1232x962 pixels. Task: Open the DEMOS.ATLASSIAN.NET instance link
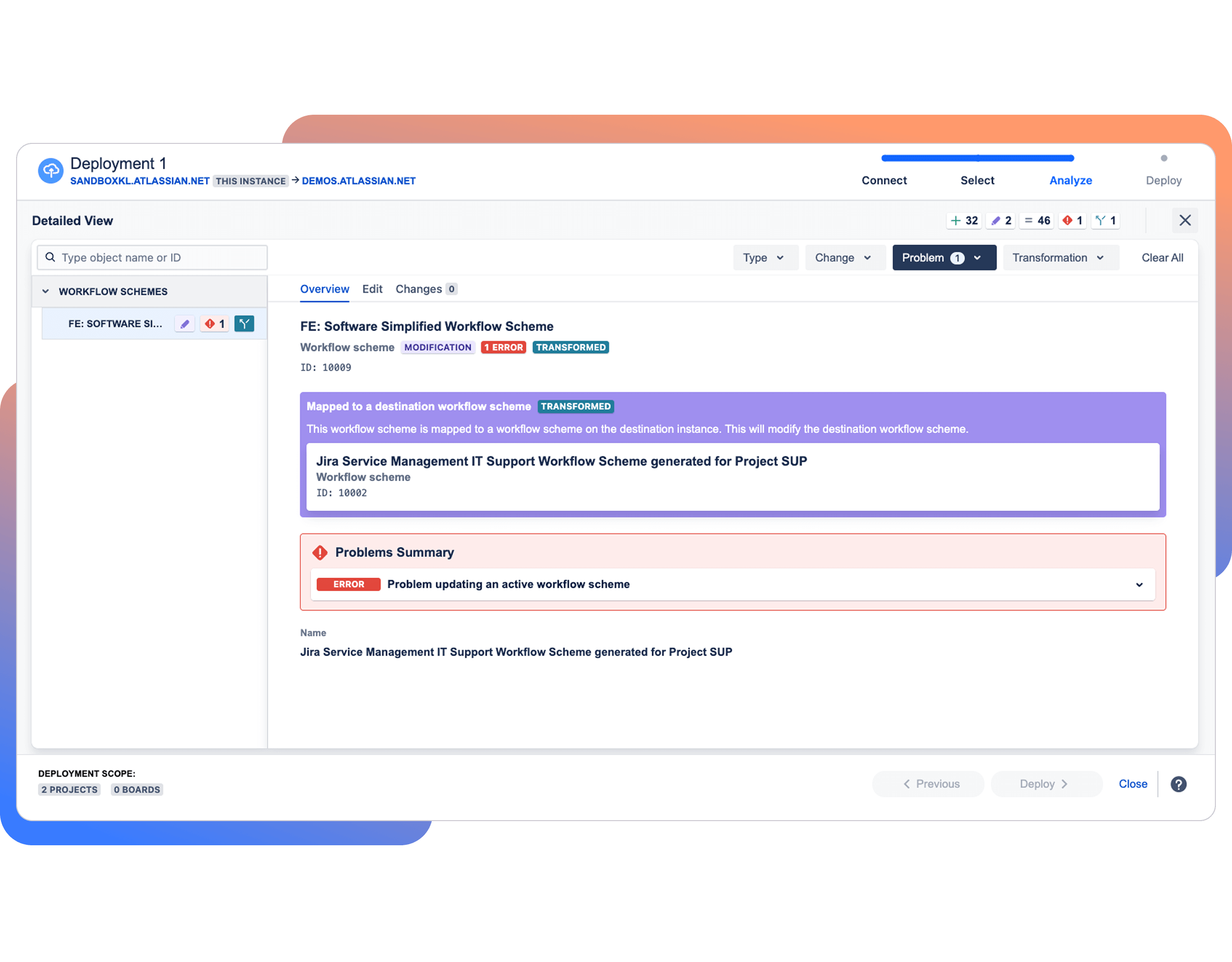pyautogui.click(x=359, y=181)
